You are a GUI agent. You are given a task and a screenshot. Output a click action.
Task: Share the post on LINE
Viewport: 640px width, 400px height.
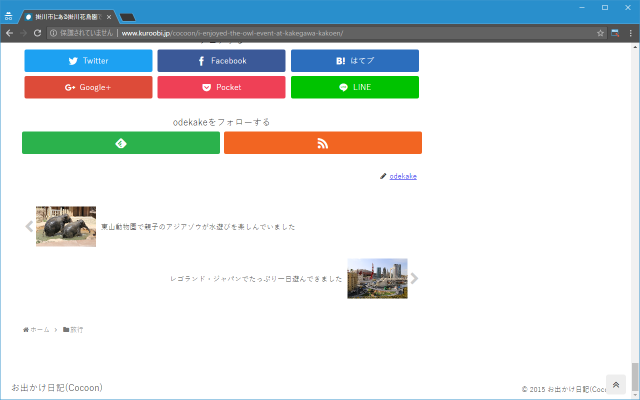[354, 87]
